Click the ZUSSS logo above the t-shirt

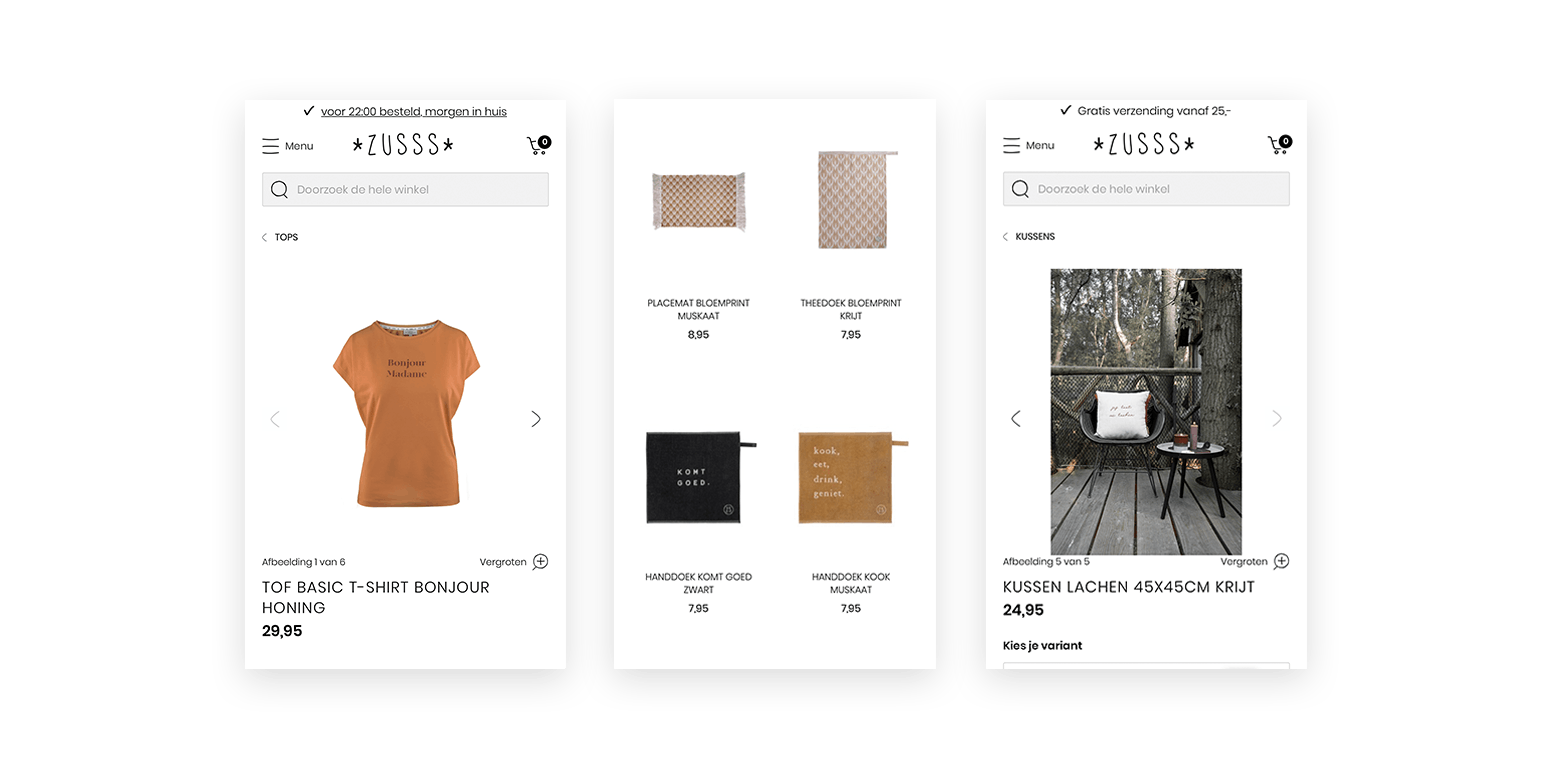pyautogui.click(x=403, y=145)
